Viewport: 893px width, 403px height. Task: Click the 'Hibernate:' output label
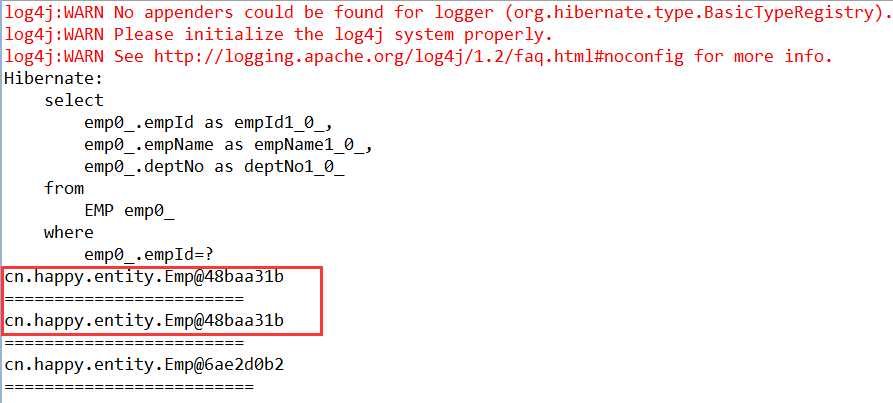click(x=45, y=79)
